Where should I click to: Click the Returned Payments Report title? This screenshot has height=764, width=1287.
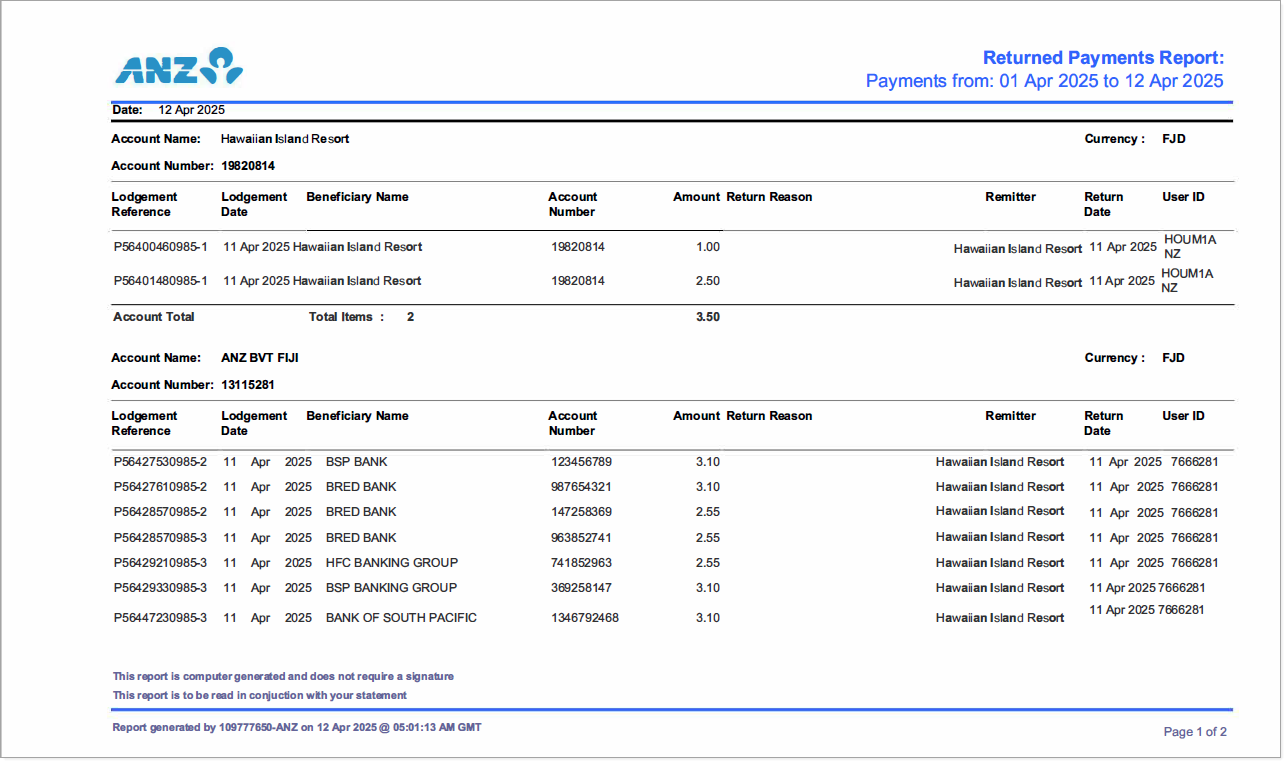[x=1103, y=57]
